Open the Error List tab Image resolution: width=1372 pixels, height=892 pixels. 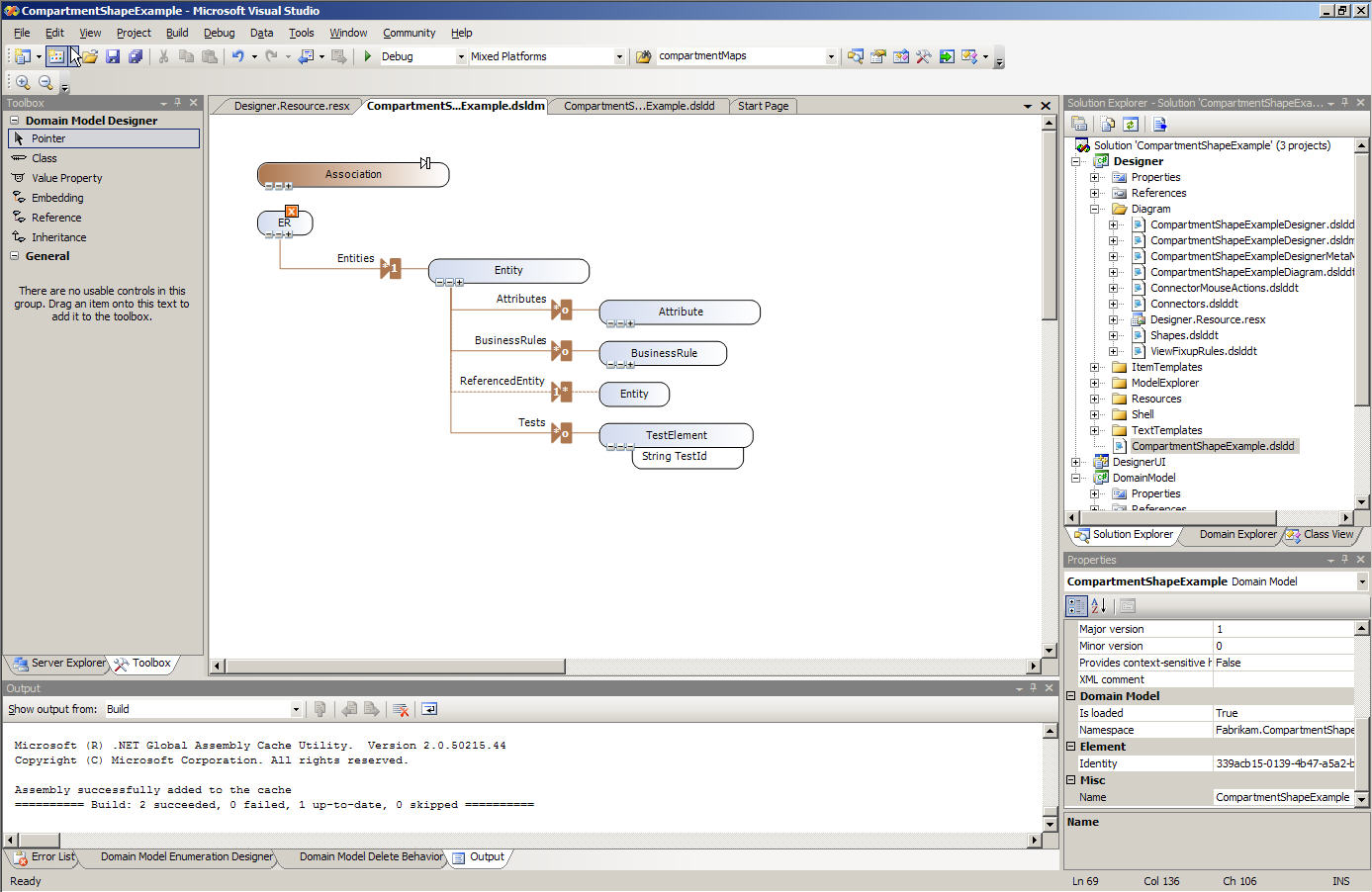tap(45, 856)
